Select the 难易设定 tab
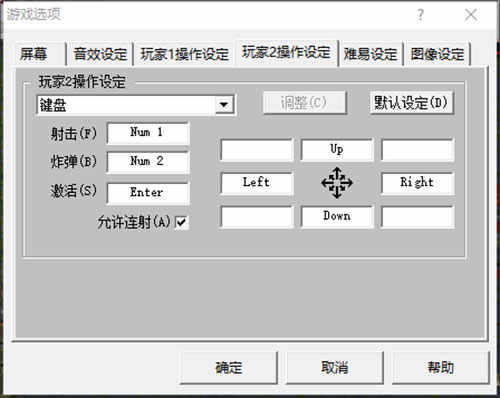 click(371, 54)
